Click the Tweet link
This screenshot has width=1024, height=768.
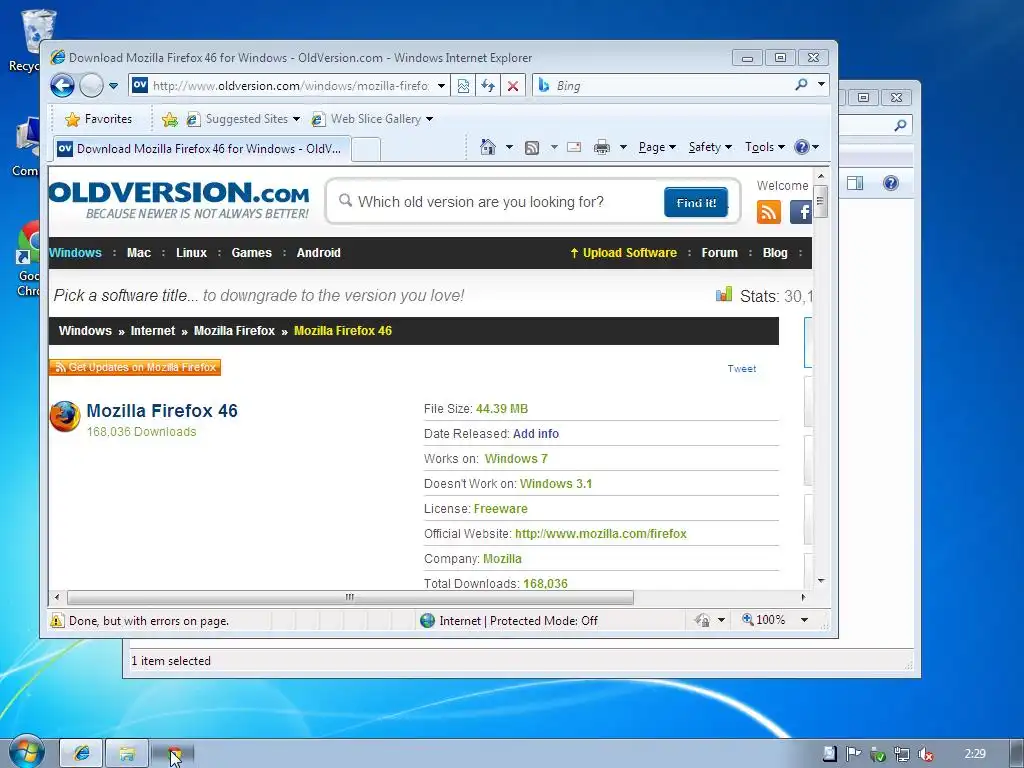742,369
